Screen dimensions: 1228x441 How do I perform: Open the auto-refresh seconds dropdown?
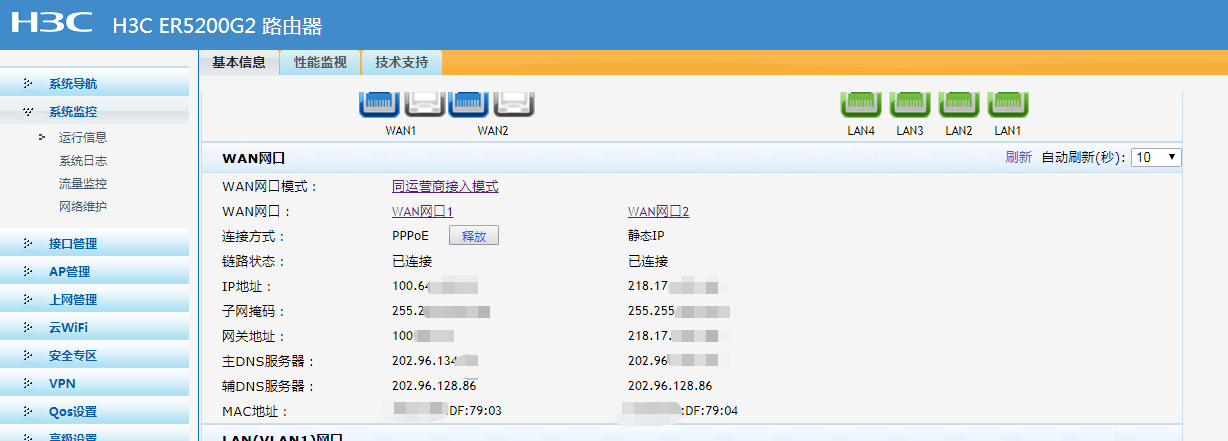coord(1156,157)
